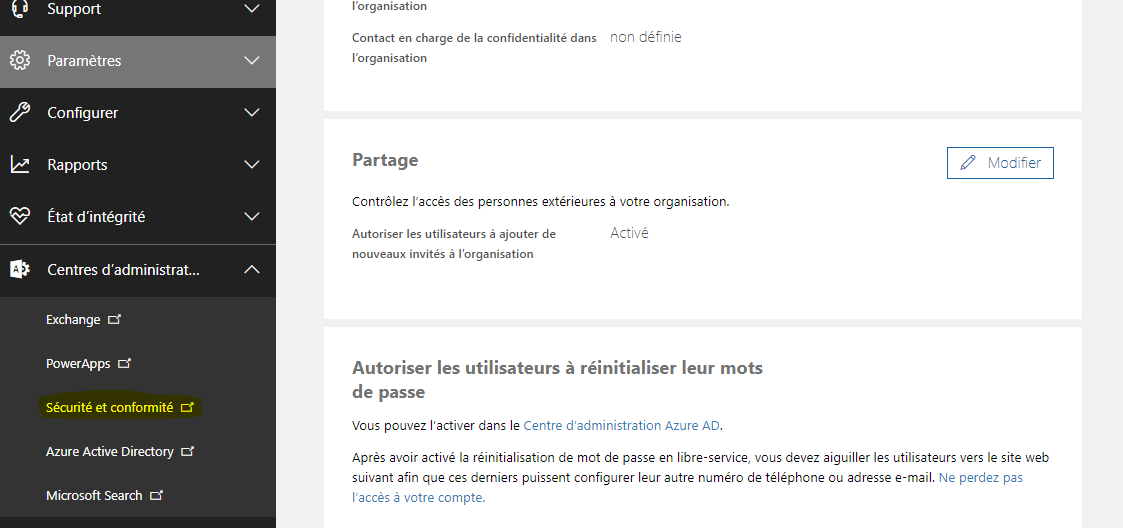Image resolution: width=1123 pixels, height=528 pixels.
Task: Click the Centres d'administration icon
Action: (20, 269)
